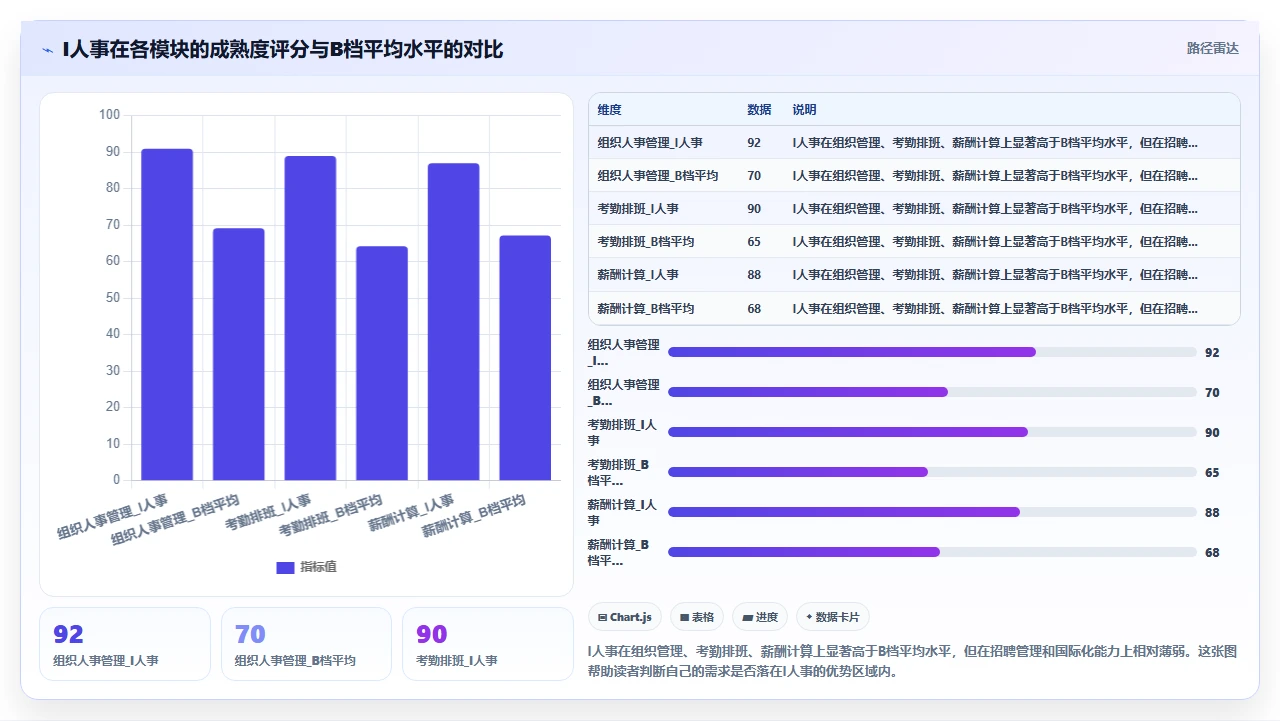Select the 表格 chip
This screenshot has width=1280, height=721.
(697, 617)
